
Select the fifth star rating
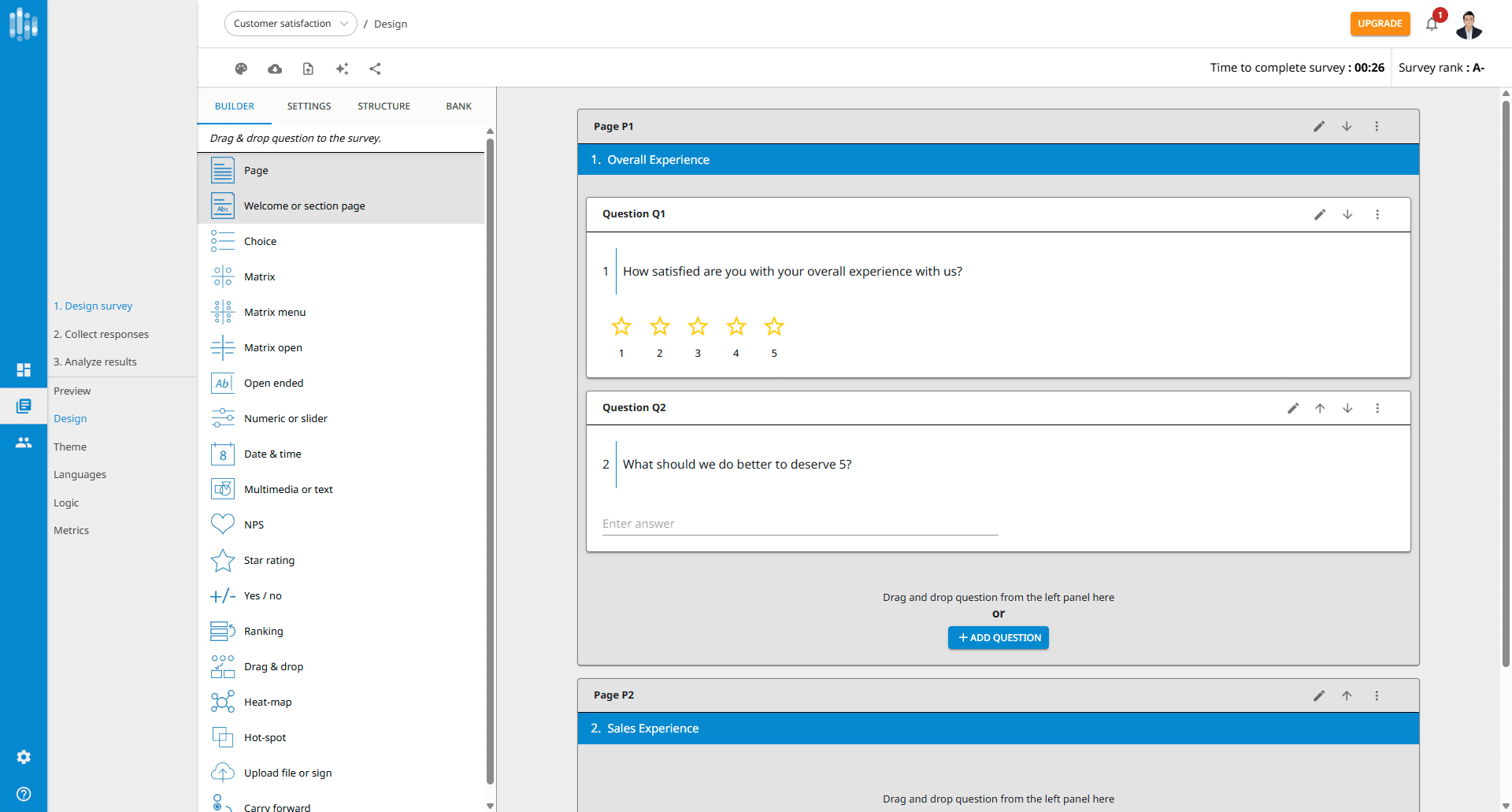(774, 326)
